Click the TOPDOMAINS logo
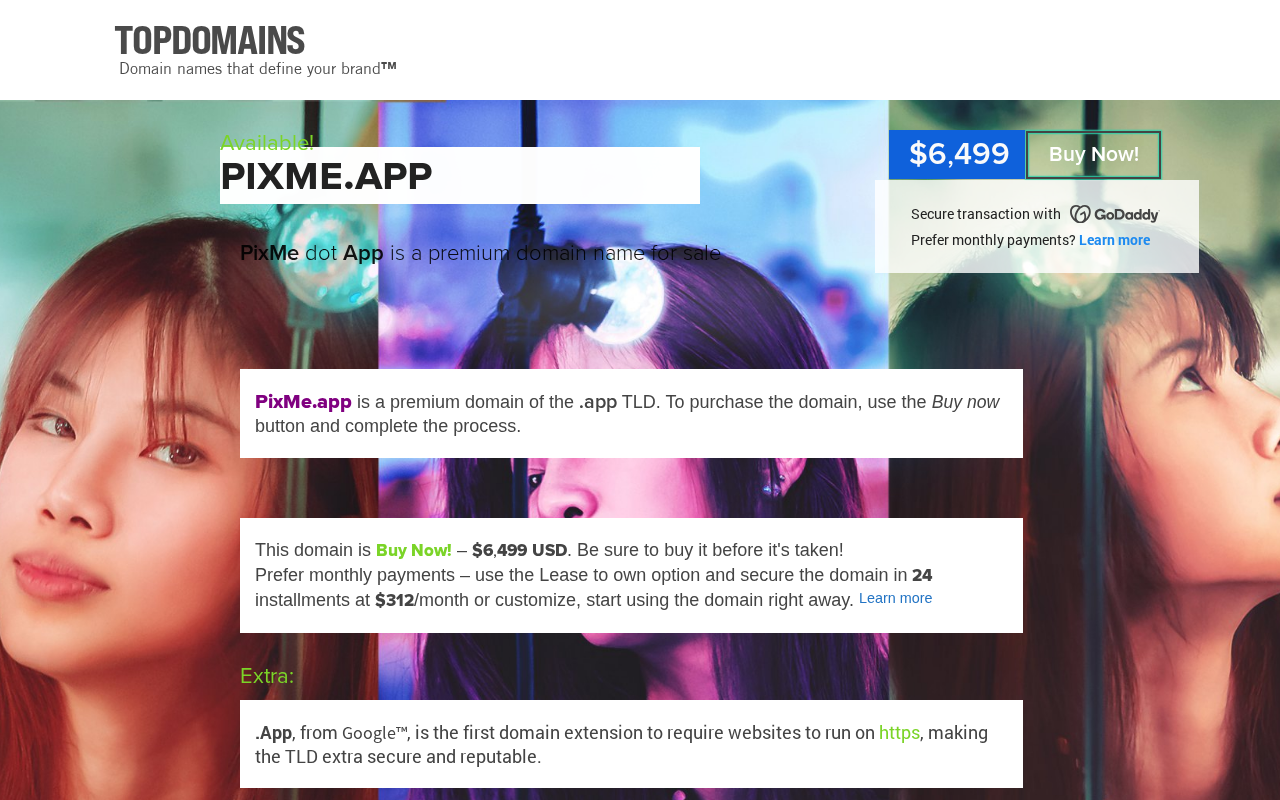The height and width of the screenshot is (800, 1280). [210, 41]
